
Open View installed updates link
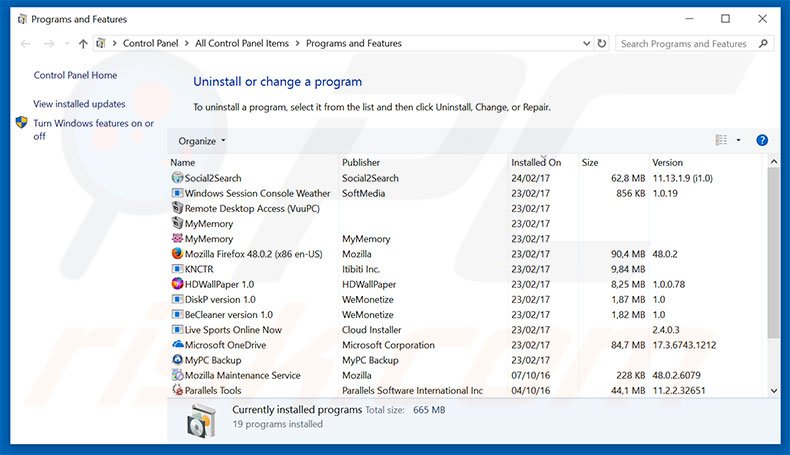79,104
